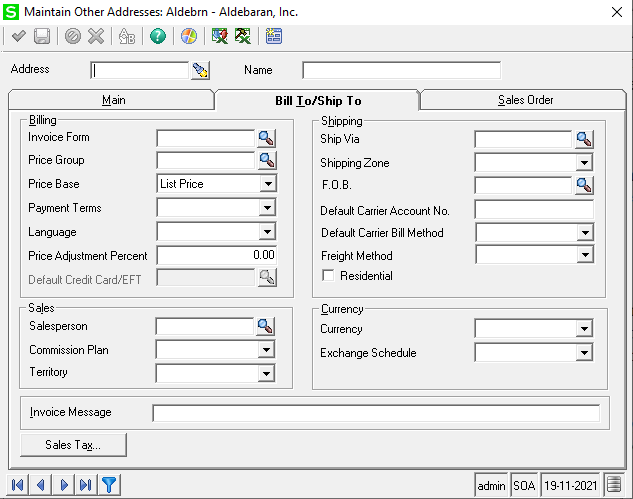Expand the Currency dropdown
The height and width of the screenshot is (499, 633).
coord(584,329)
